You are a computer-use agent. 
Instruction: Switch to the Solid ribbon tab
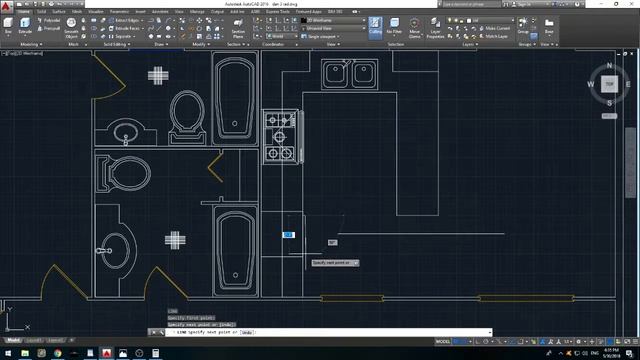point(41,12)
